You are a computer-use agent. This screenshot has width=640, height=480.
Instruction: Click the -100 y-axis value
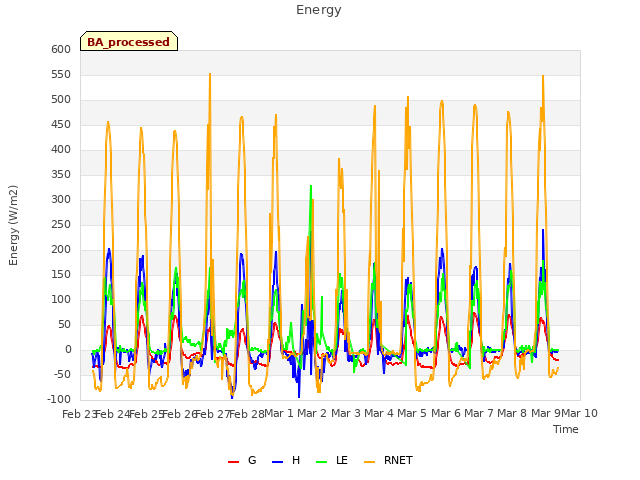(59, 399)
